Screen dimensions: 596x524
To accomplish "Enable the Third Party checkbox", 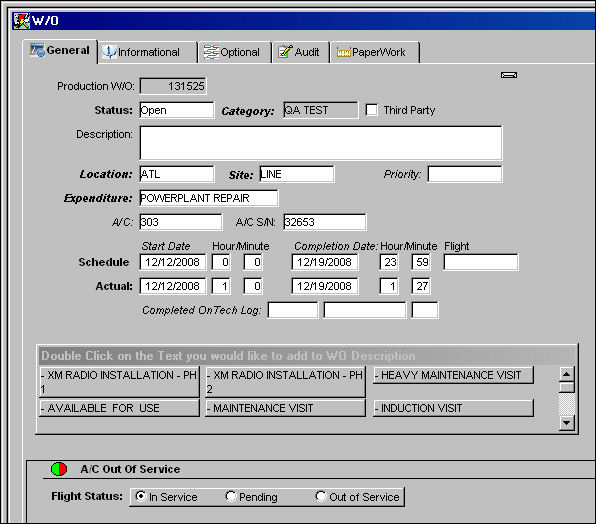I will [x=371, y=110].
